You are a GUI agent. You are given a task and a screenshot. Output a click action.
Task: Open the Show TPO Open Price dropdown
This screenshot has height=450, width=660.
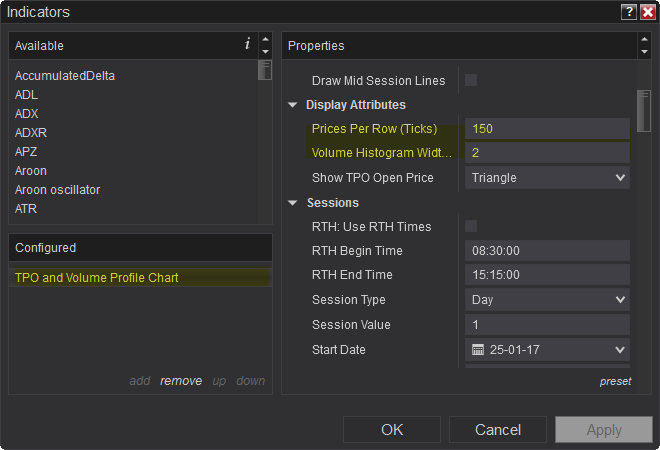(547, 178)
